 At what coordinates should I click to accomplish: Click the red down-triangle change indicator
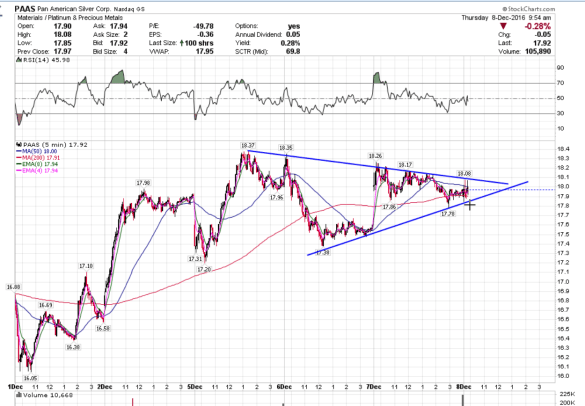tap(503, 26)
